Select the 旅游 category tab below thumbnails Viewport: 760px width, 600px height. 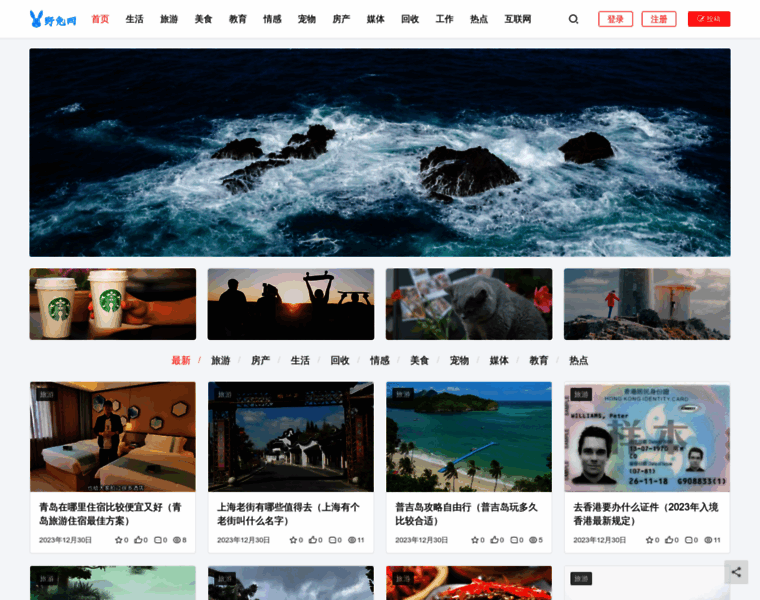[x=221, y=361]
